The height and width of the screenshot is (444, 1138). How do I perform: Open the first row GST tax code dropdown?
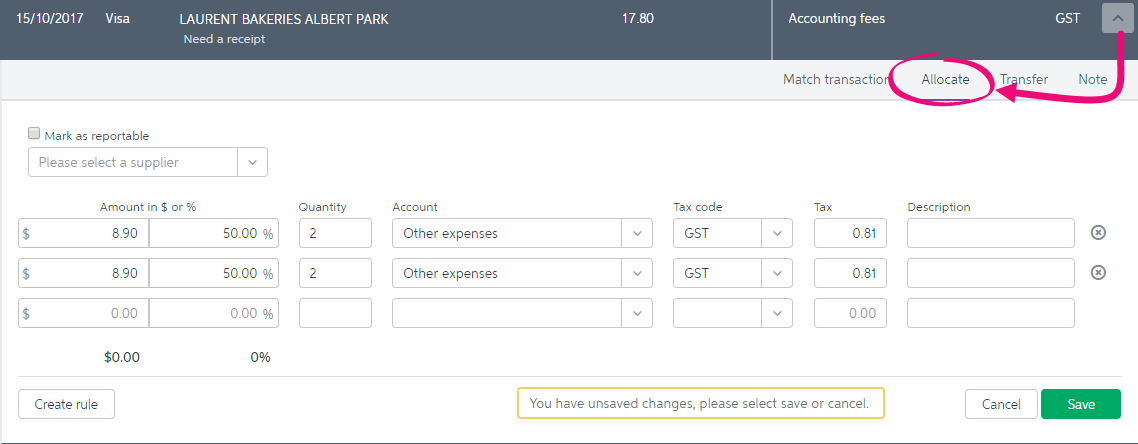coord(777,234)
